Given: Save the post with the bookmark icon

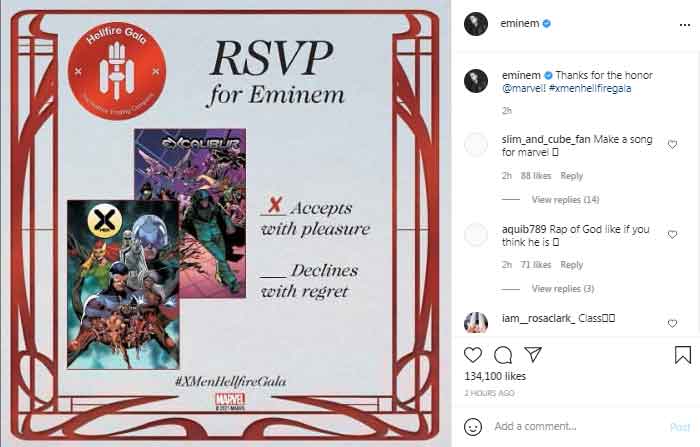Looking at the screenshot, I should (x=683, y=355).
